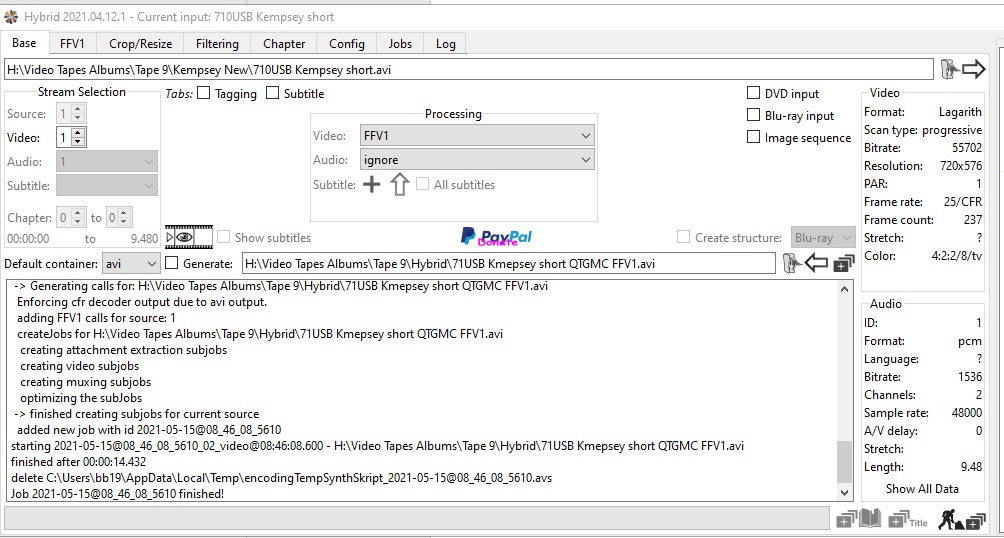The image size is (1004, 538).
Task: Click the output file browse icon
Action: click(x=791, y=263)
